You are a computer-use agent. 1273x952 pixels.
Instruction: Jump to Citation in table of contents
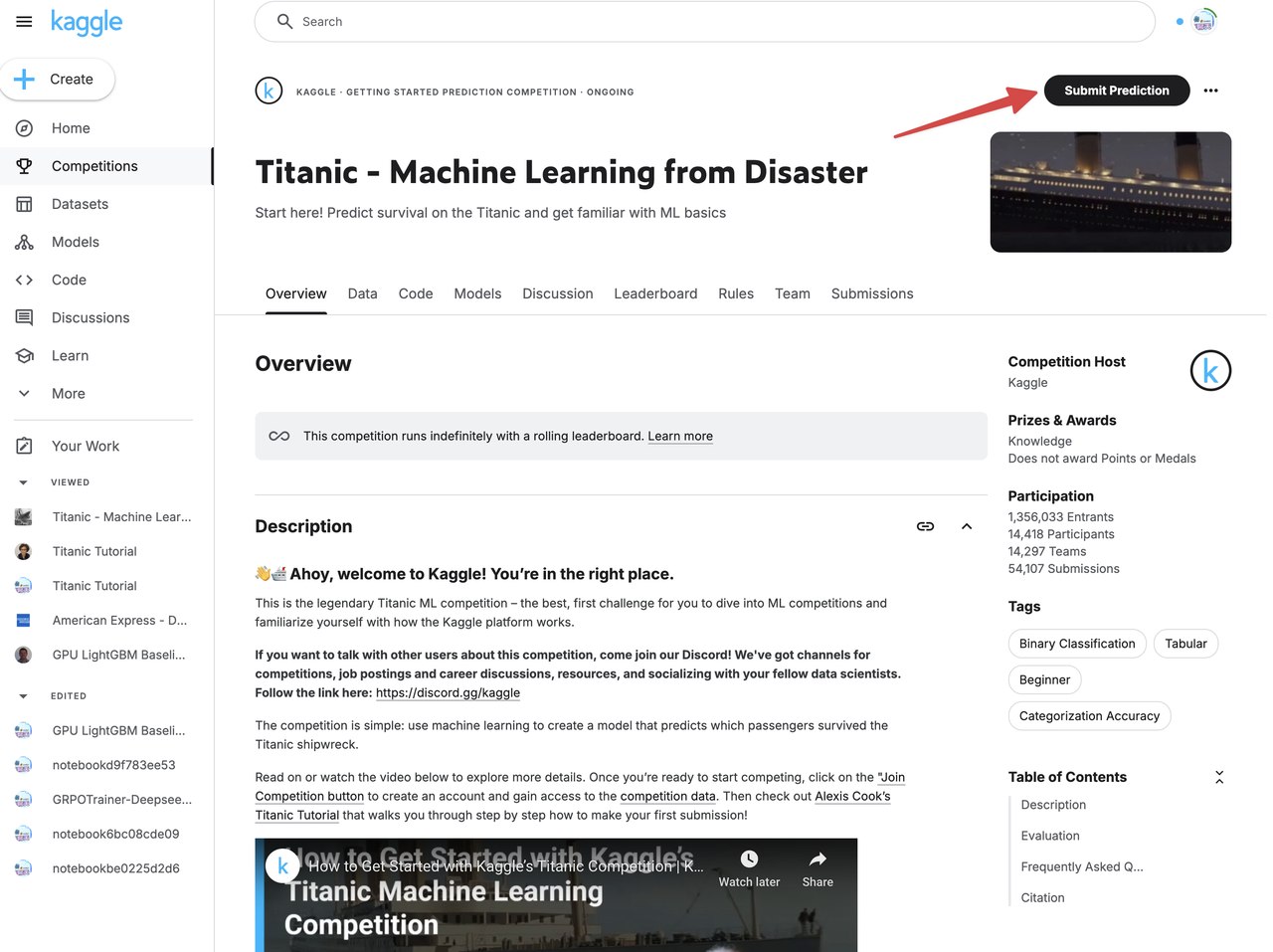(1042, 897)
